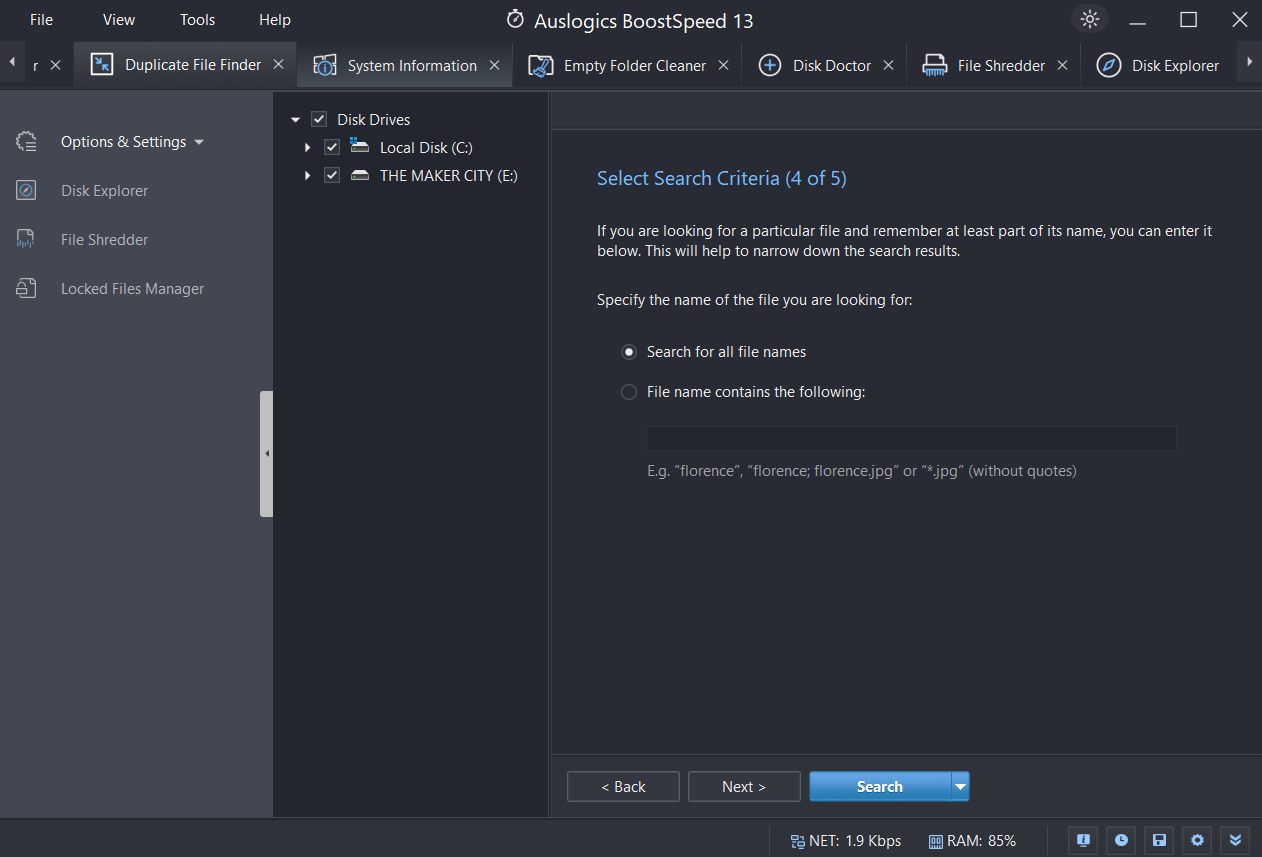
Task: Click the file name text field
Action: (x=911, y=438)
